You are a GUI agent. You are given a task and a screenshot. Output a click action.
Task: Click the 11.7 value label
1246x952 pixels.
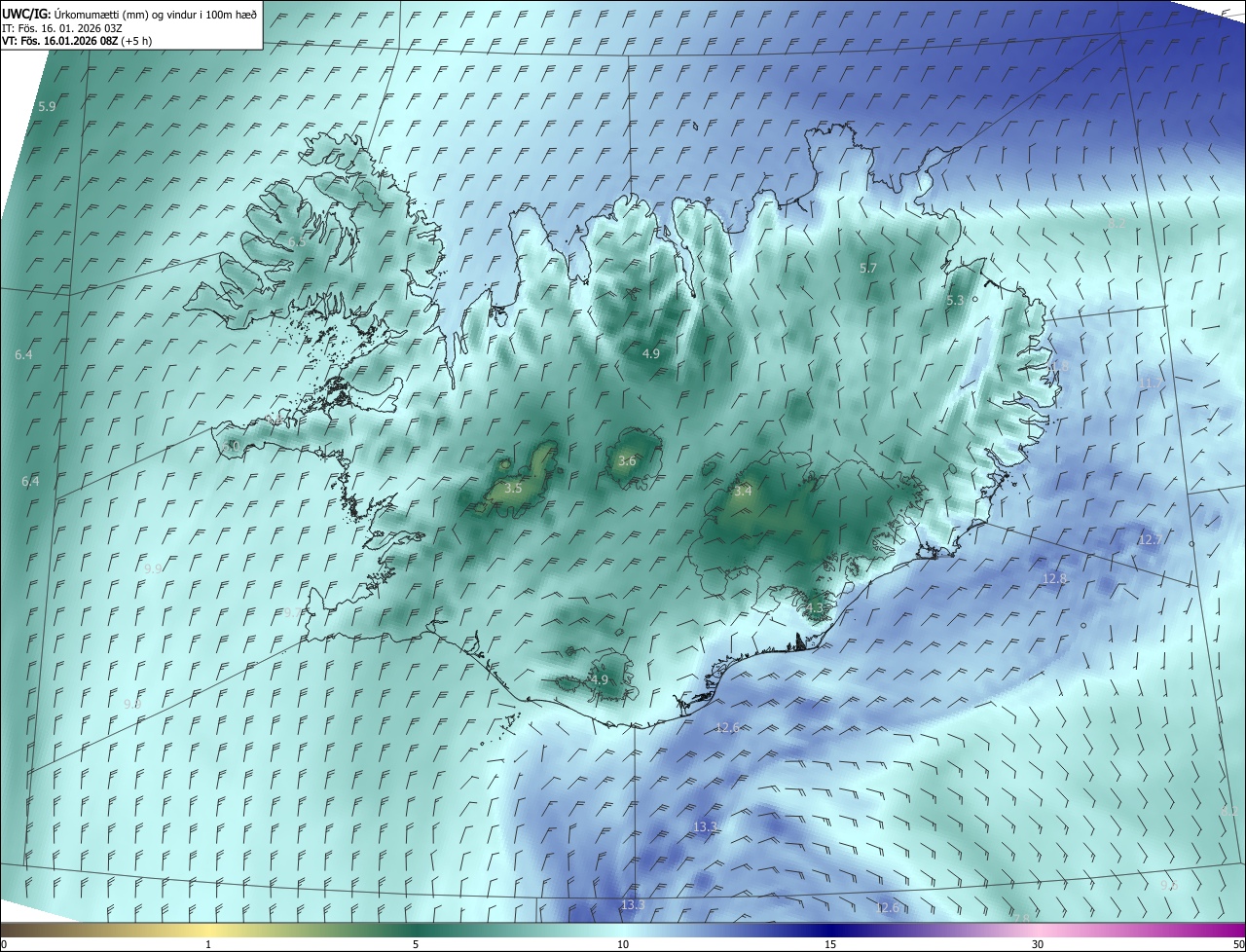click(1149, 384)
